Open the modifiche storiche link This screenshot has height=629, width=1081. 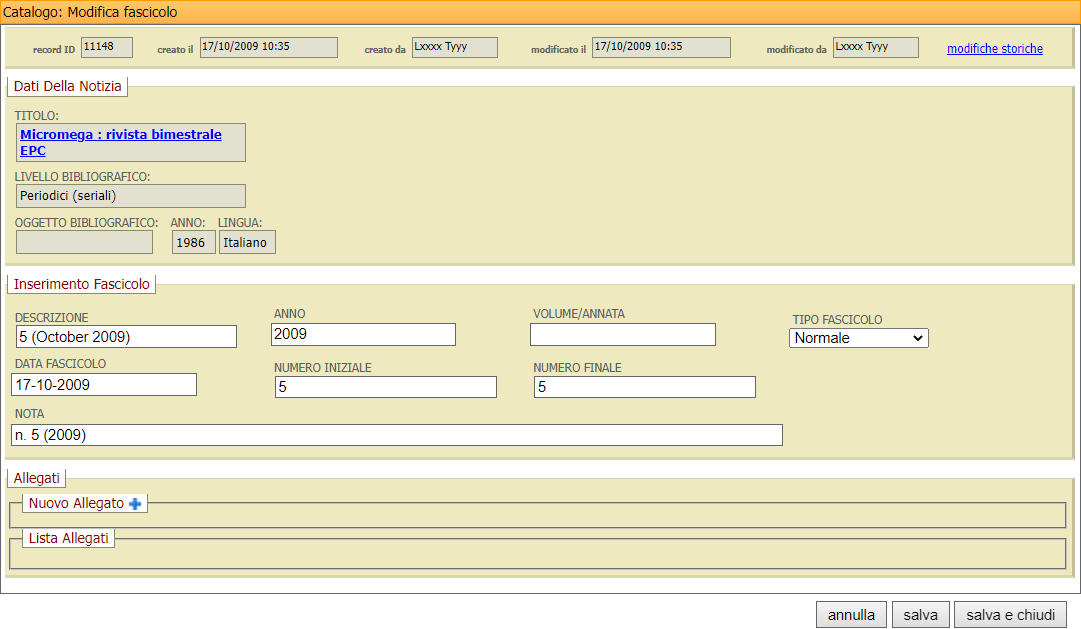pyautogui.click(x=994, y=49)
